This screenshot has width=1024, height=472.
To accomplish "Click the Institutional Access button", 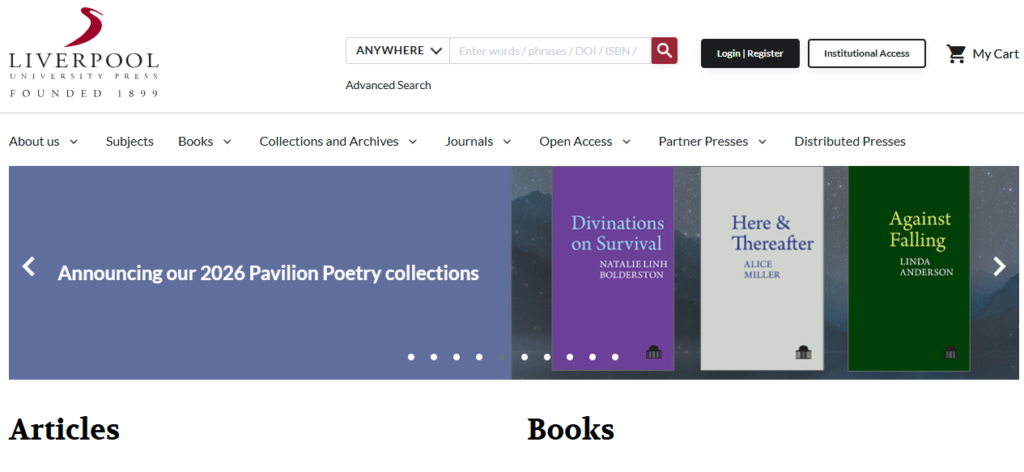I will click(x=866, y=54).
